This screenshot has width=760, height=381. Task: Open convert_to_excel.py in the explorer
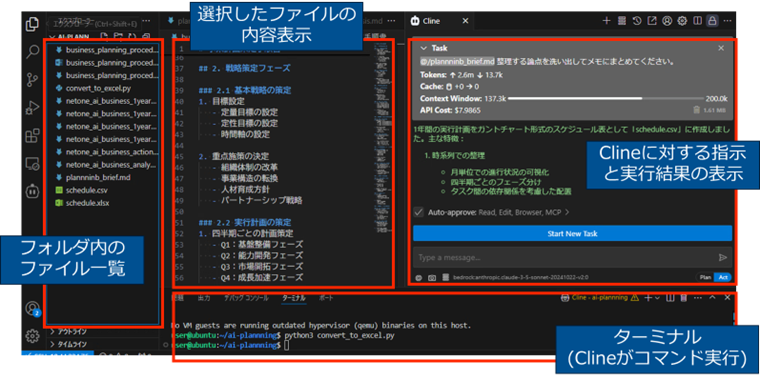pyautogui.click(x=98, y=88)
